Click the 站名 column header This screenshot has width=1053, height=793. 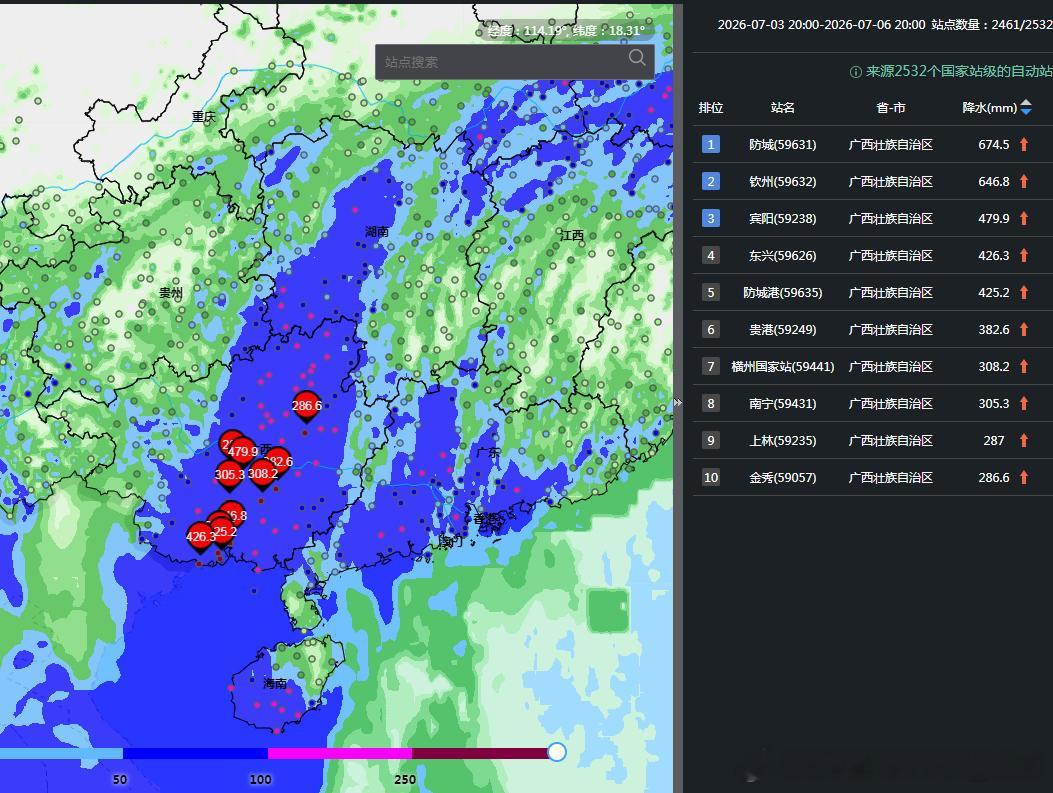782,107
